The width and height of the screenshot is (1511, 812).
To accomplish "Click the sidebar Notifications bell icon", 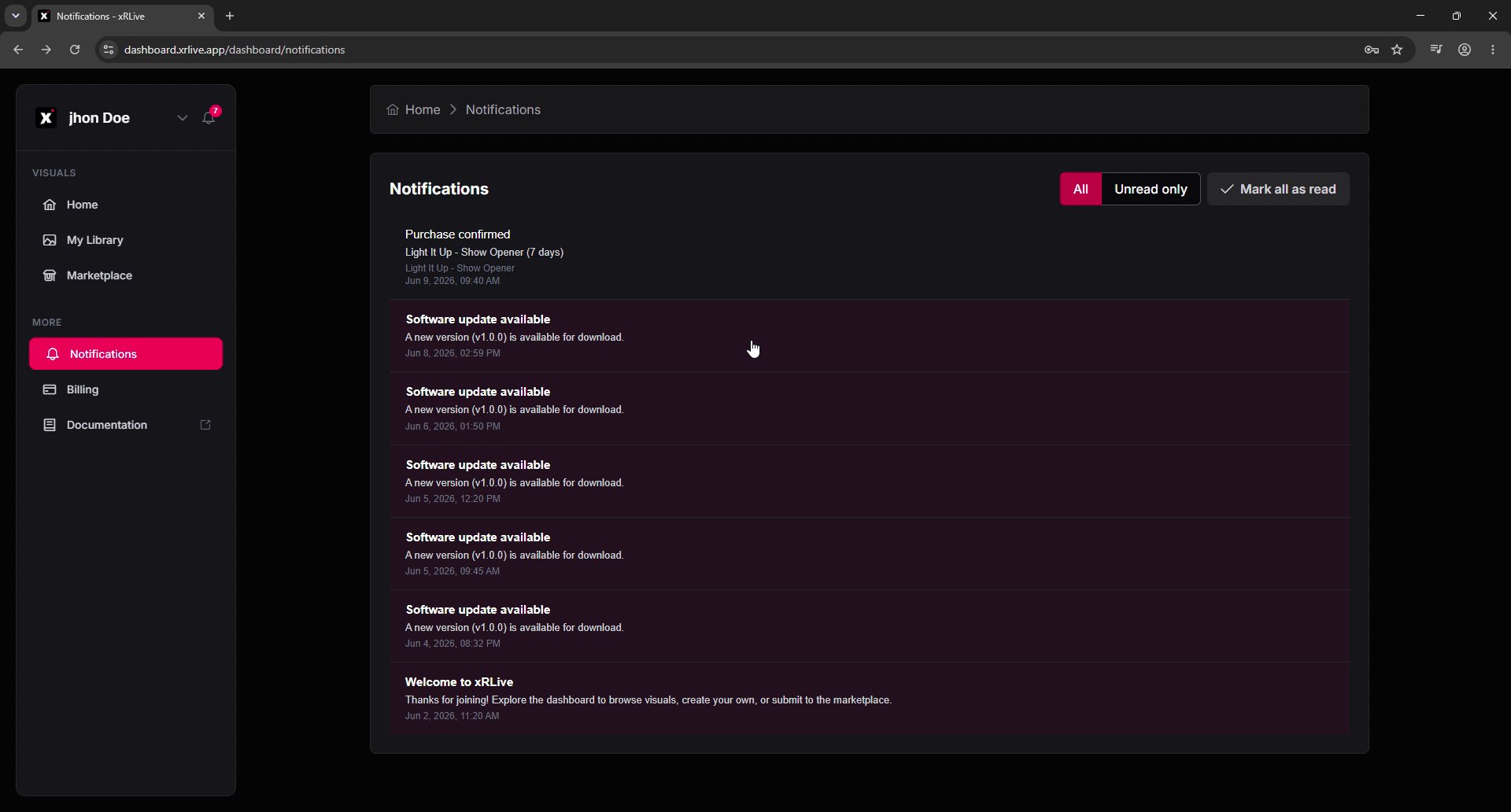I will coord(53,354).
